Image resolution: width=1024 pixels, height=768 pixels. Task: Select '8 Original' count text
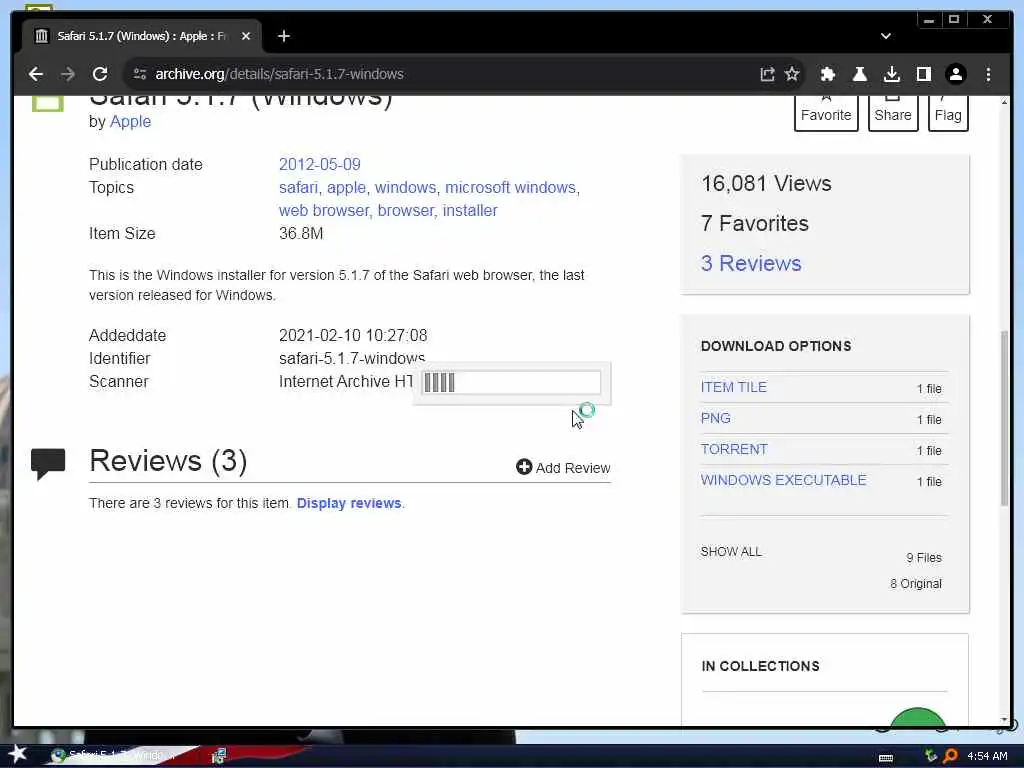point(916,584)
